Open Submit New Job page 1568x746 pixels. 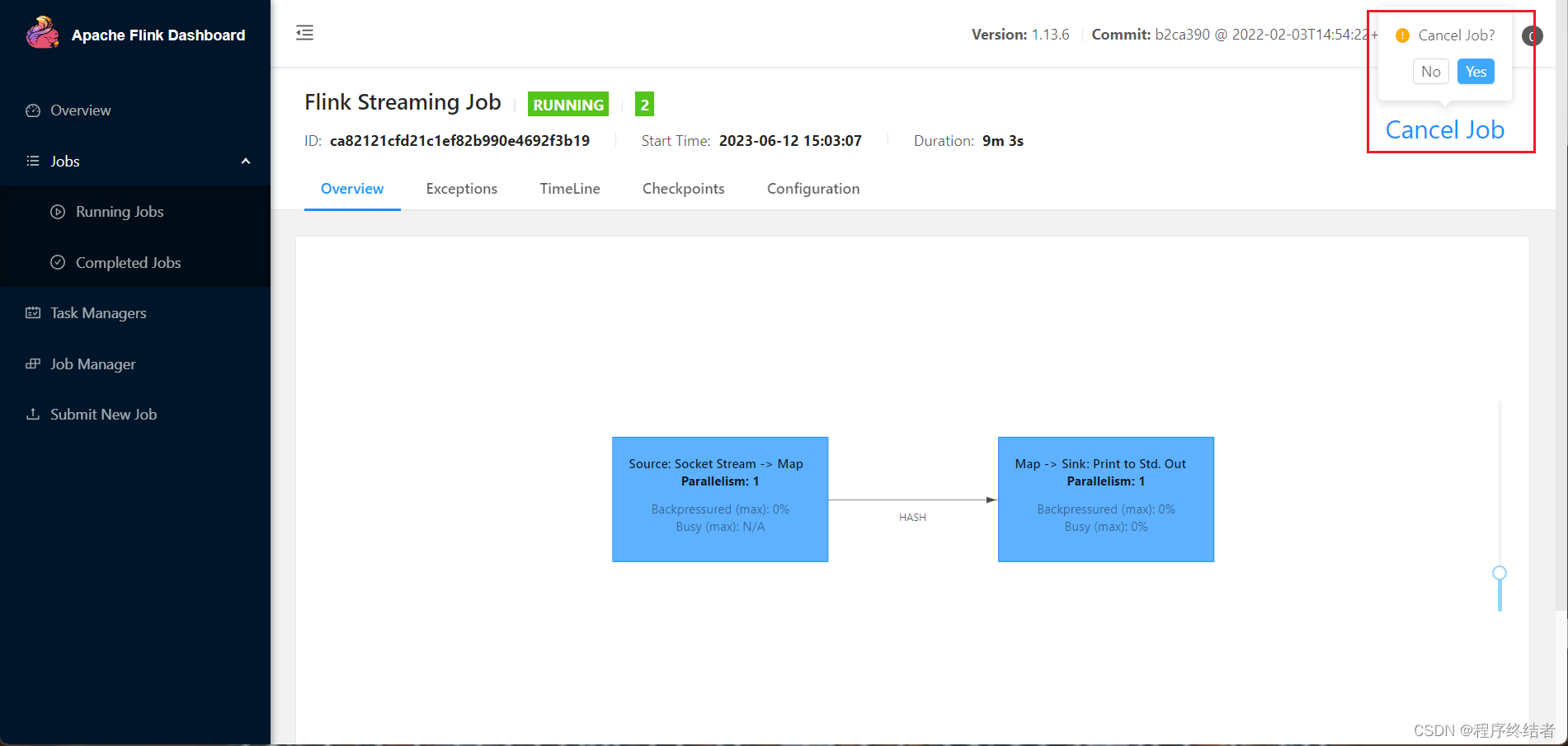pyautogui.click(x=135, y=415)
